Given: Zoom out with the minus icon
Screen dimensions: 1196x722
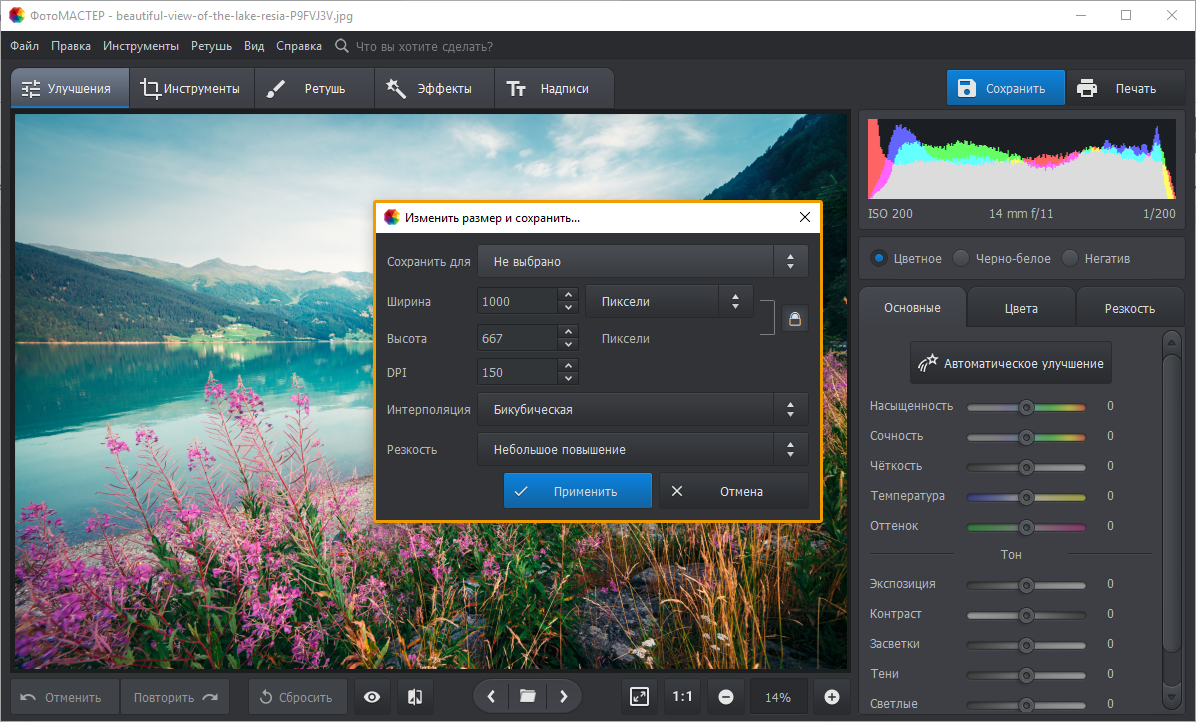Looking at the screenshot, I should (726, 697).
